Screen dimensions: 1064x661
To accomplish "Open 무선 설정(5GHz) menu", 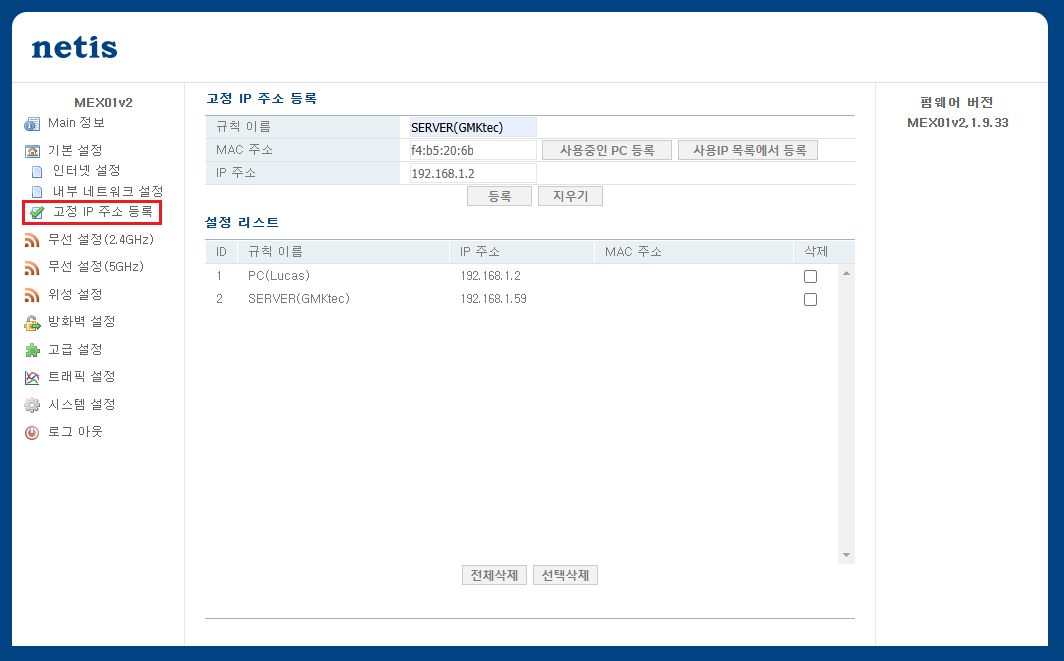I will tap(96, 267).
